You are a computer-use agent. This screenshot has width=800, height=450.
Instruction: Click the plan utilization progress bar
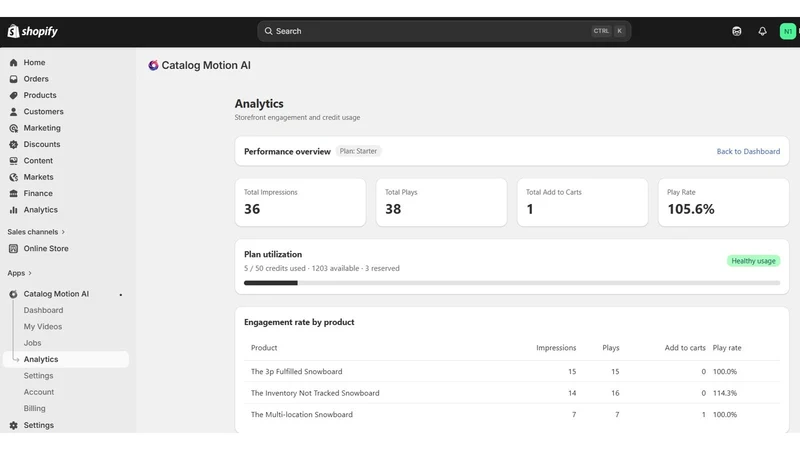coord(512,283)
